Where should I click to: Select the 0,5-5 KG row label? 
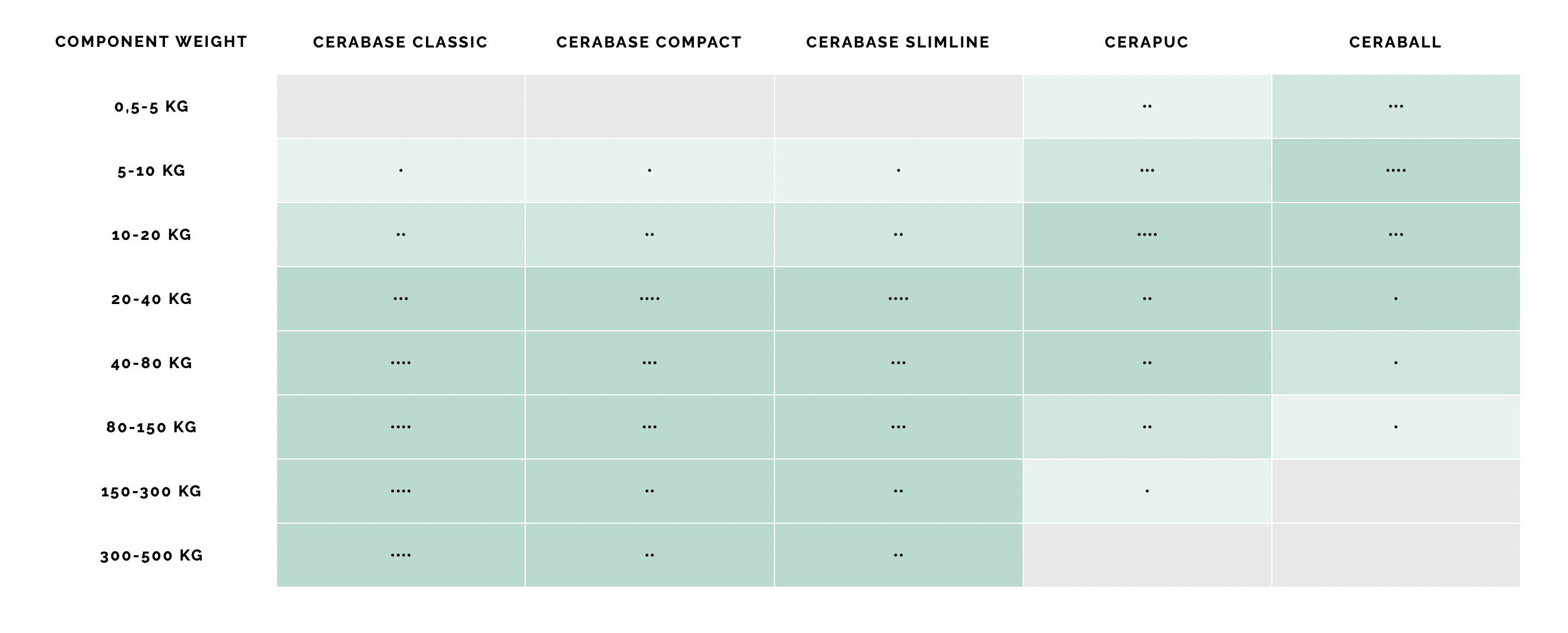tap(151, 107)
